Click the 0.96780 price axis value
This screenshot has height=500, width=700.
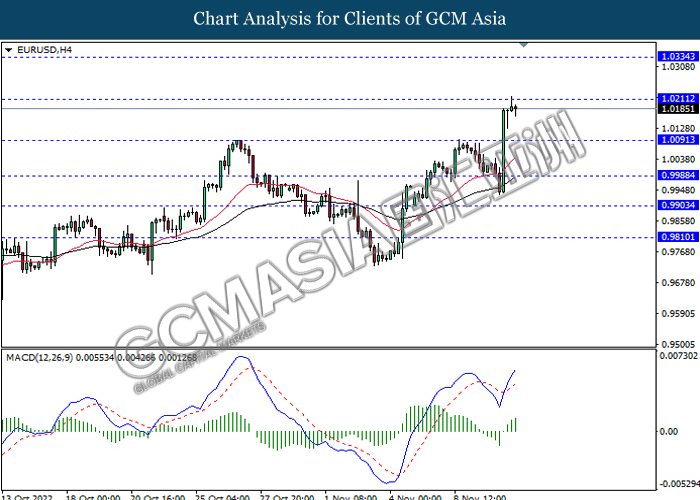click(679, 283)
